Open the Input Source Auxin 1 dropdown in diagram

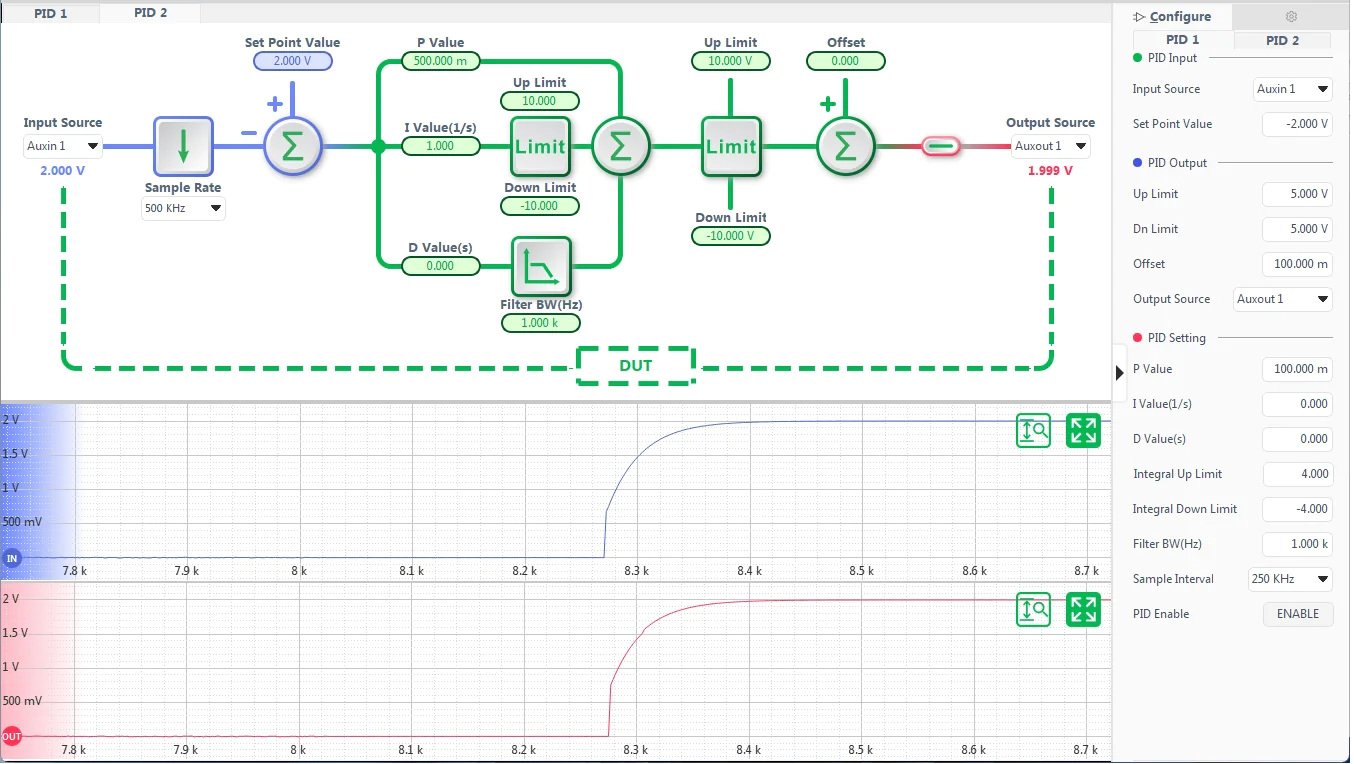tap(63, 146)
